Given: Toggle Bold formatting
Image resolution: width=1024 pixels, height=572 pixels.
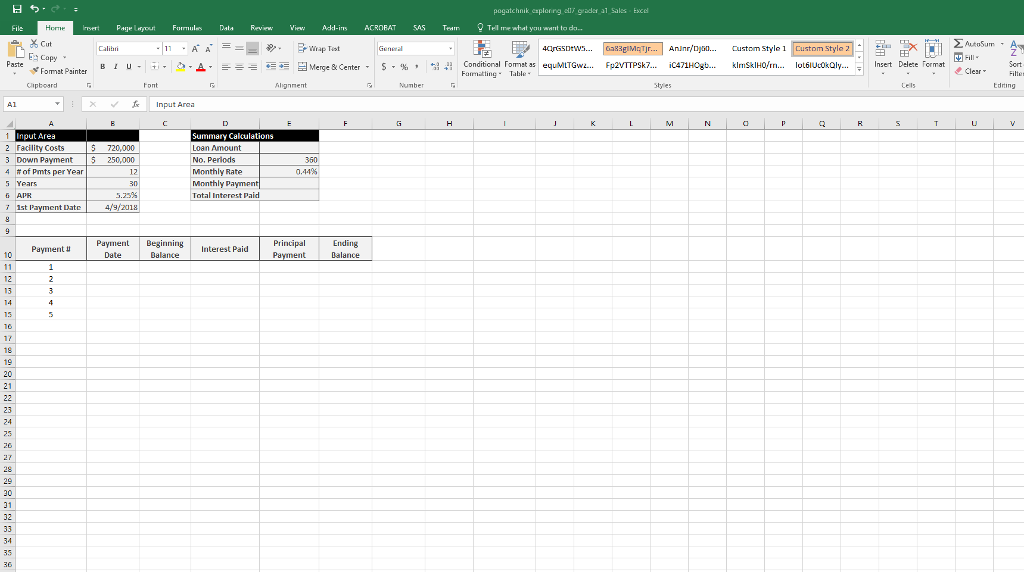Looking at the screenshot, I should pyautogui.click(x=102, y=67).
